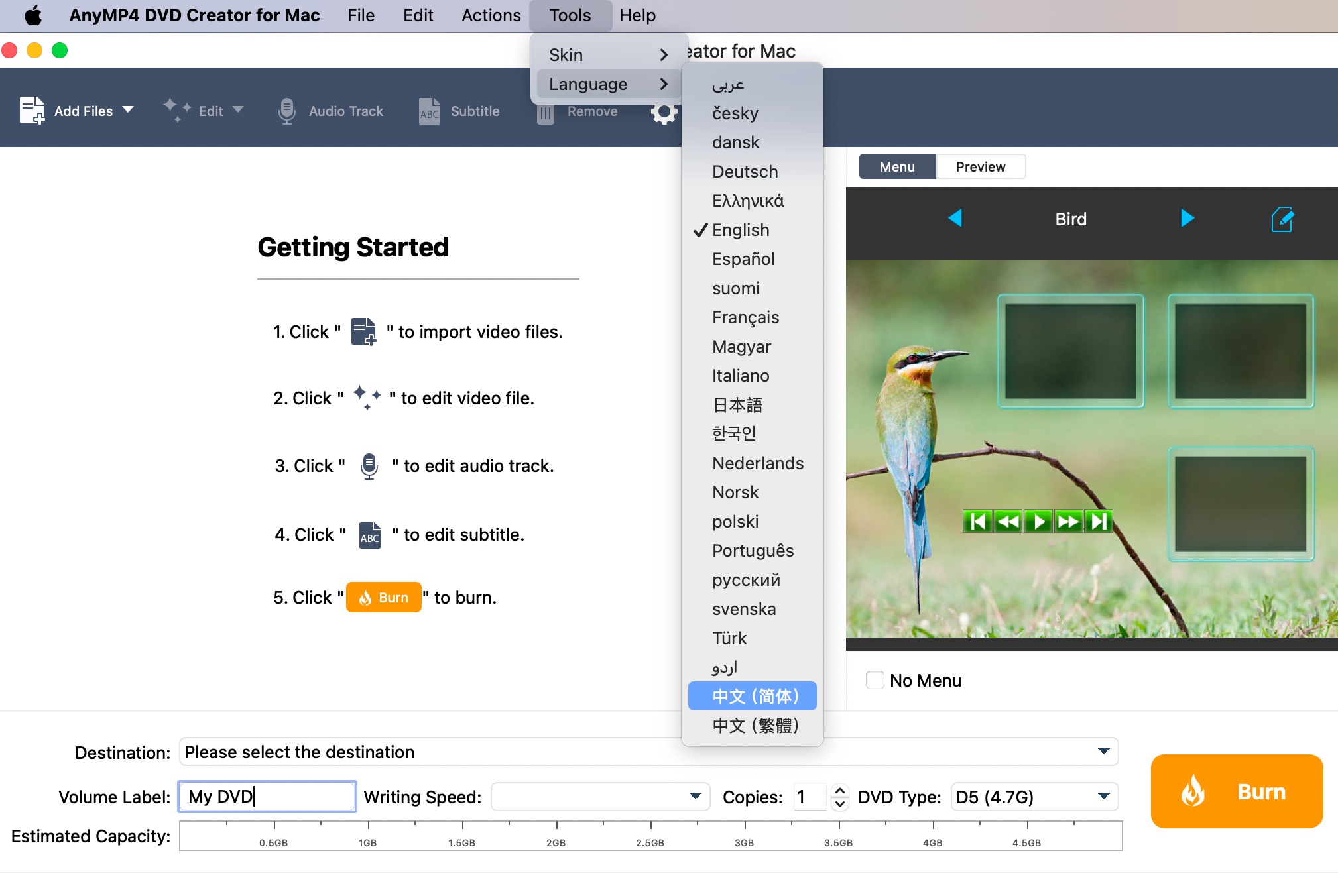Open the DVD Type dropdown
The image size is (1338, 896).
[x=1103, y=796]
